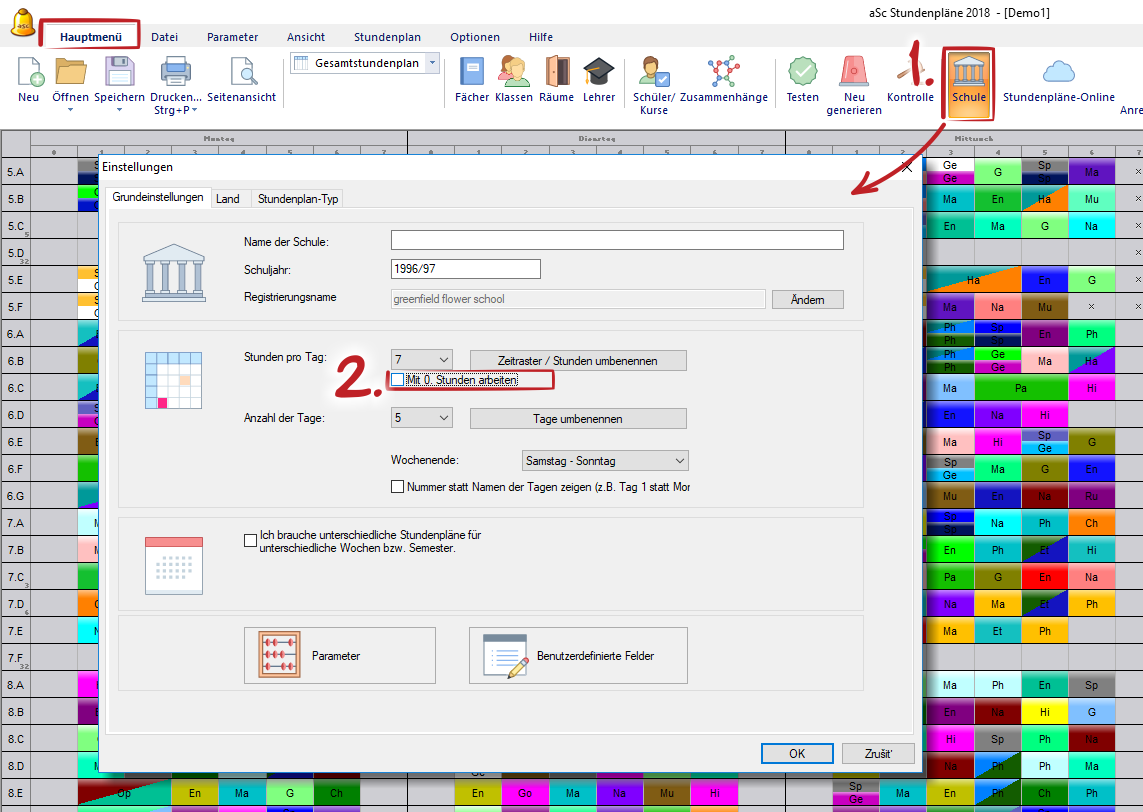Open the Datei menu
The image size is (1143, 812).
click(x=165, y=36)
